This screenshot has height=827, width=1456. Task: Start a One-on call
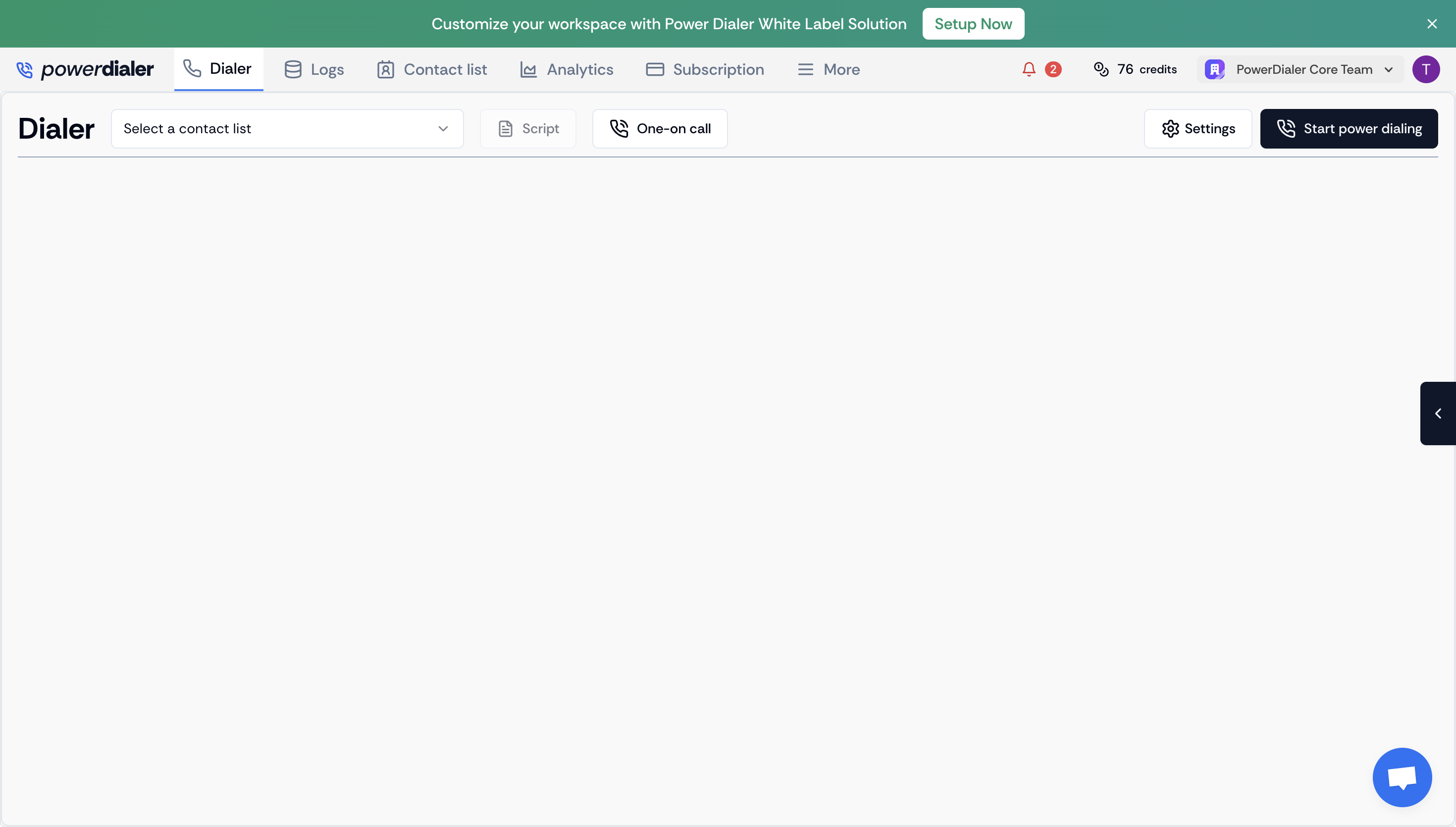tap(660, 128)
